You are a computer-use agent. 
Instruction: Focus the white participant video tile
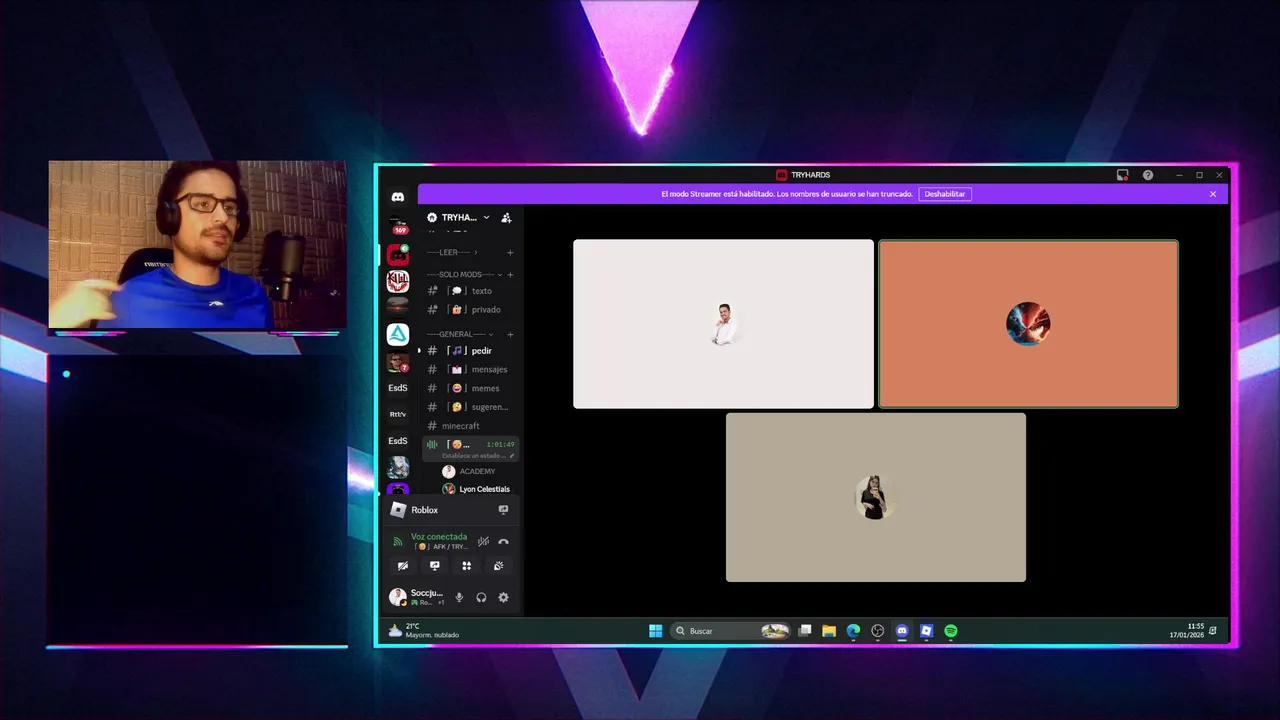pos(723,324)
